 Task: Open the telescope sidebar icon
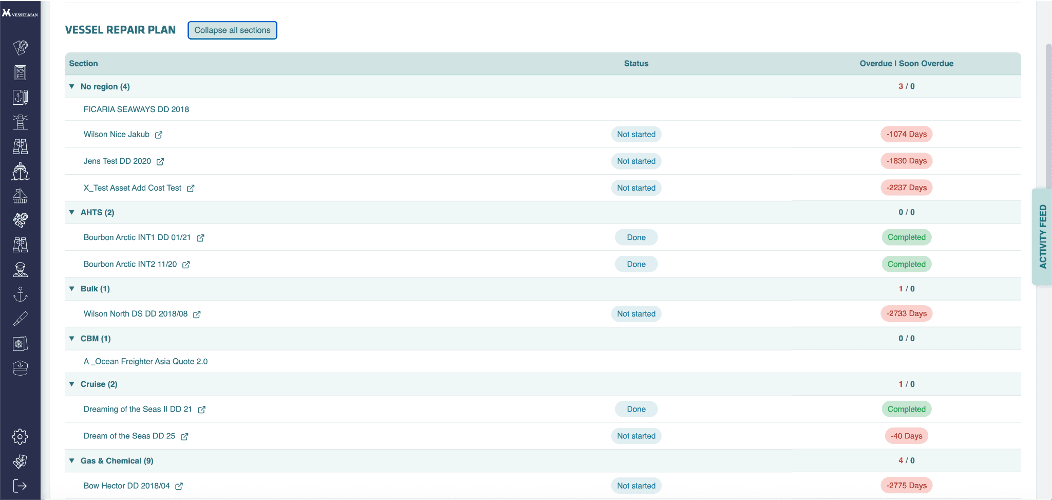(20, 319)
